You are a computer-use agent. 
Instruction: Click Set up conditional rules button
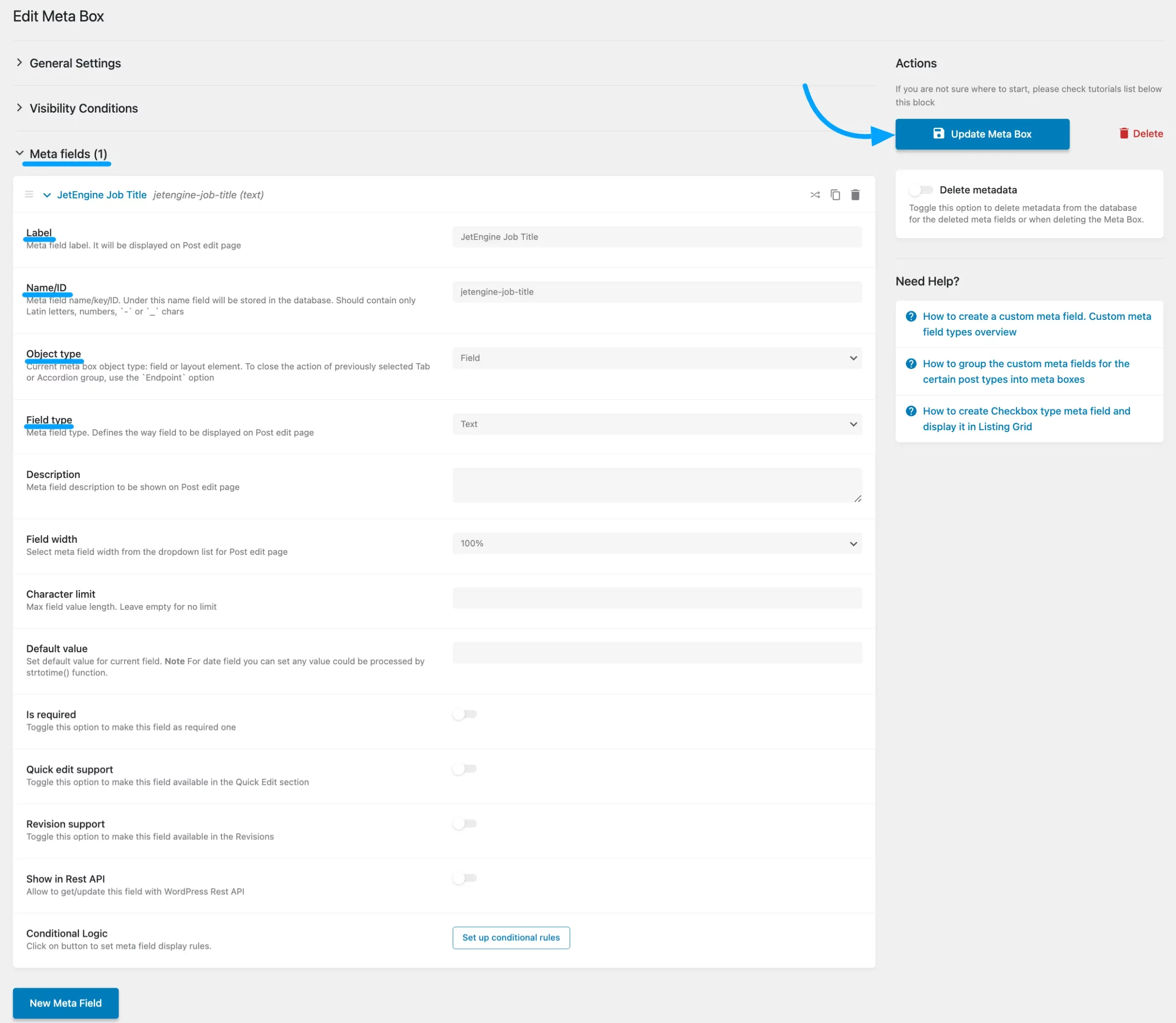click(x=511, y=938)
